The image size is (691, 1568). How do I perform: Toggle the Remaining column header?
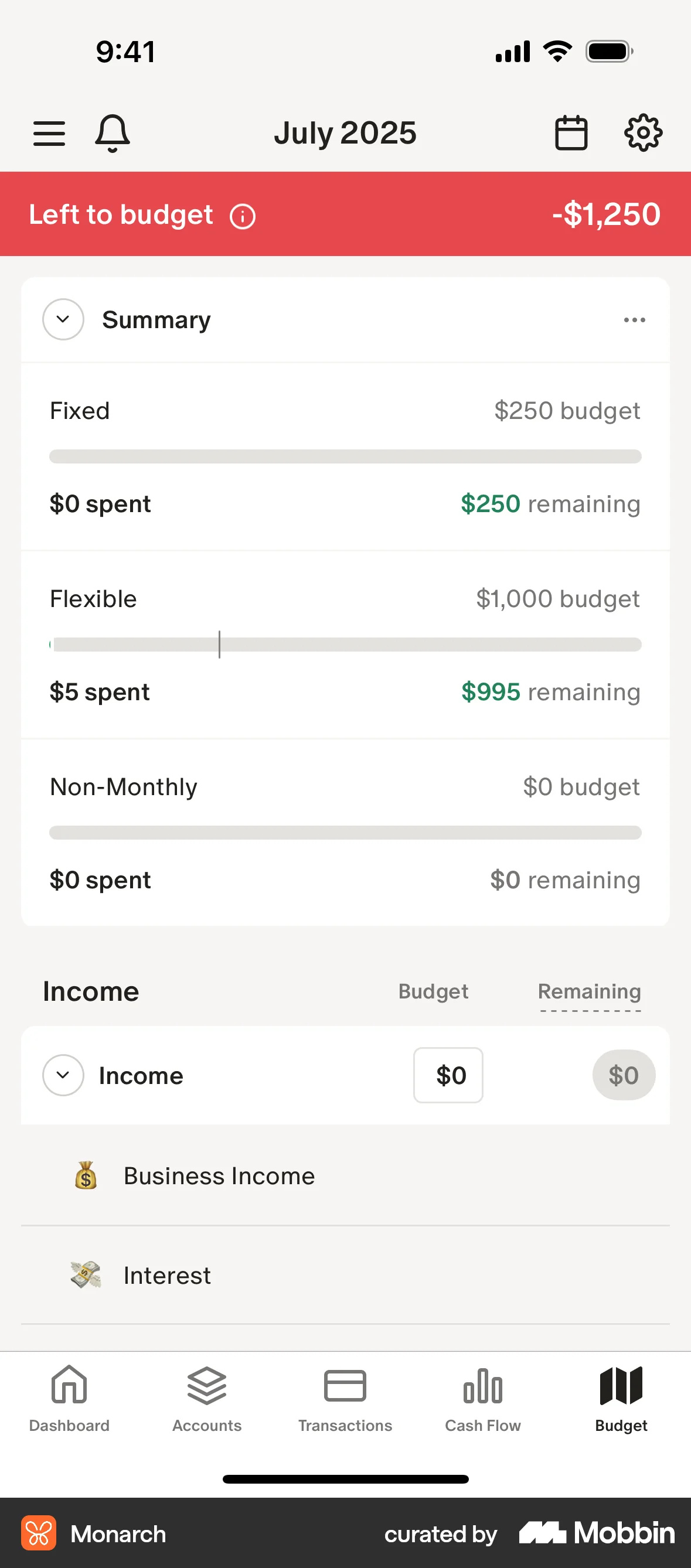pyautogui.click(x=588, y=992)
